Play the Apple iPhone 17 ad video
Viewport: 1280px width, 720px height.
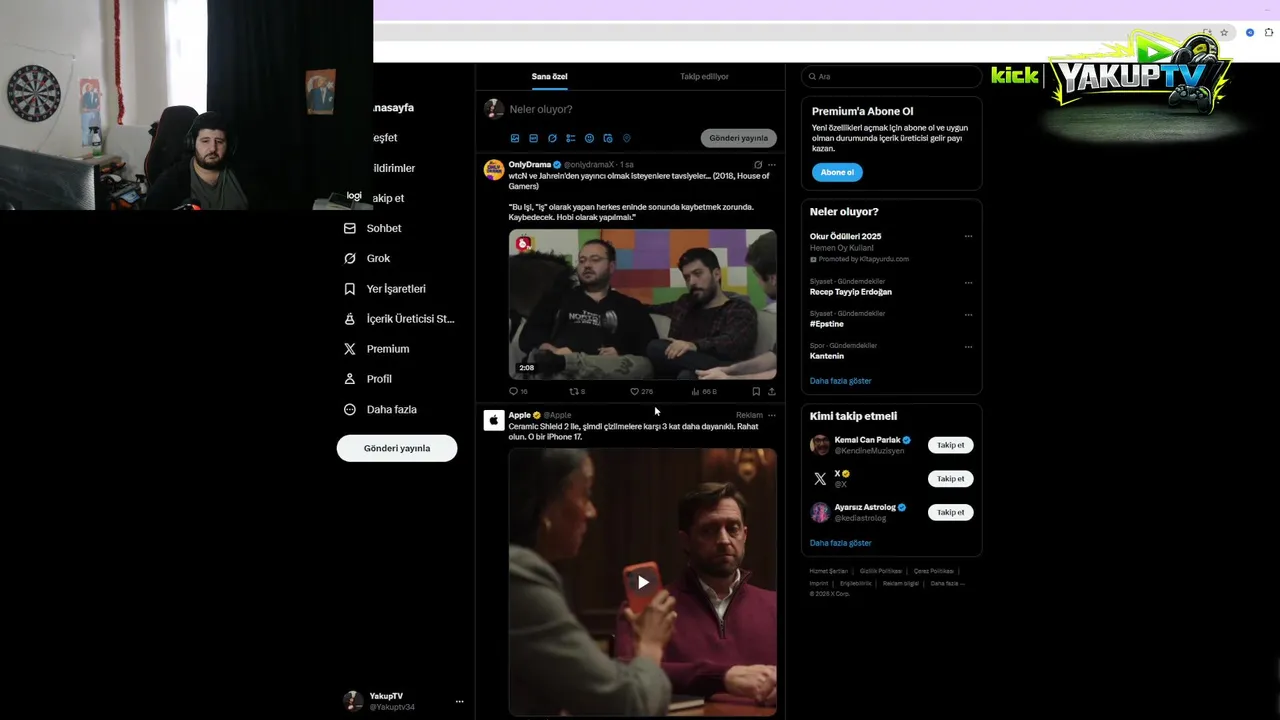(x=643, y=582)
